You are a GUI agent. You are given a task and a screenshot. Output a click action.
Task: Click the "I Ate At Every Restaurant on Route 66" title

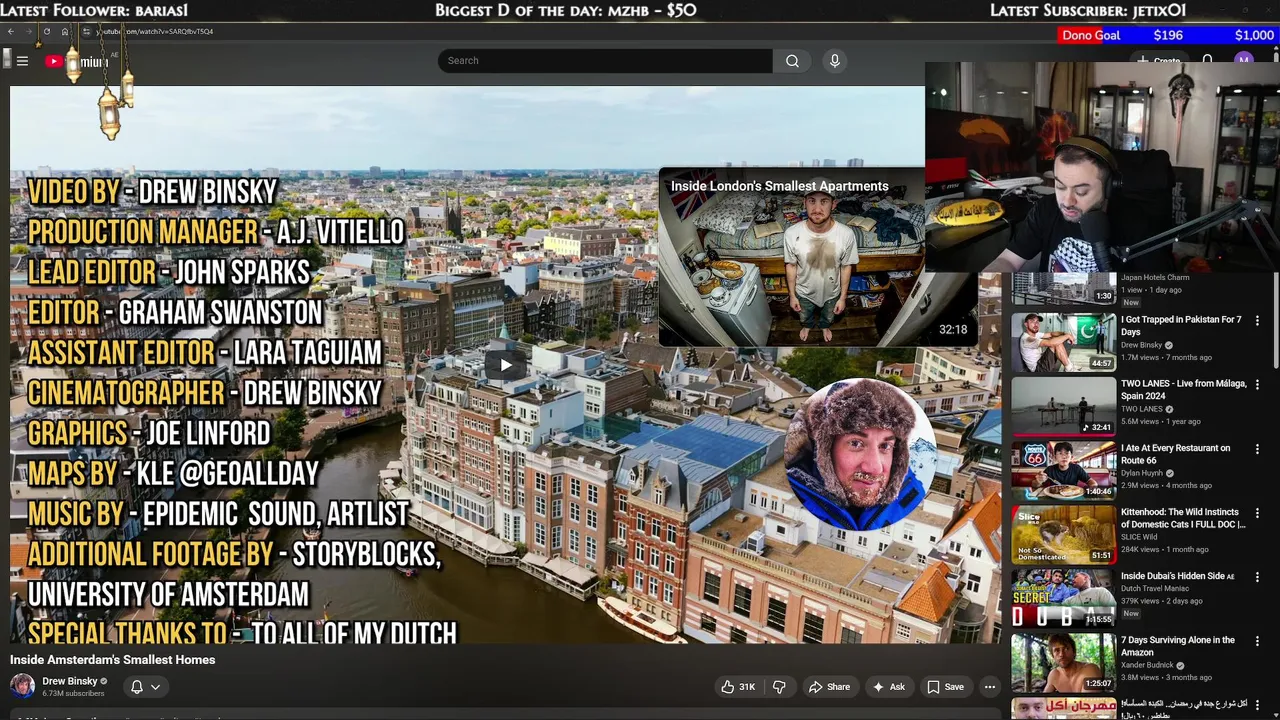tap(1176, 454)
